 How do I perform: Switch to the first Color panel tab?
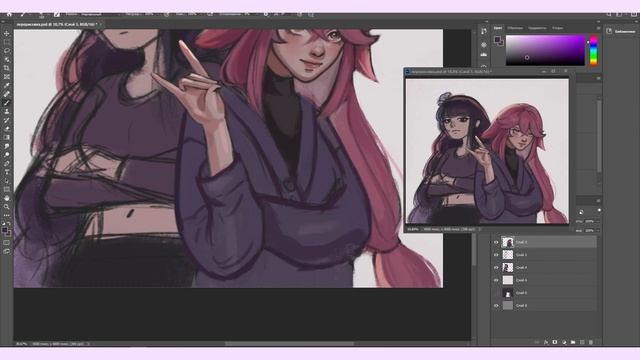(498, 28)
